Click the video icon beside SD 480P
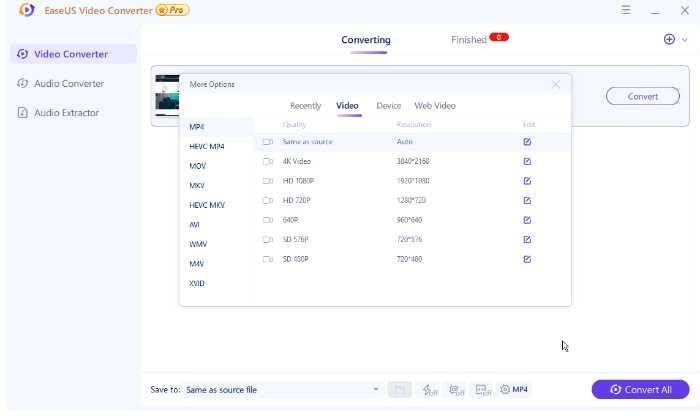Image resolution: width=700 pixels, height=420 pixels. pos(268,259)
